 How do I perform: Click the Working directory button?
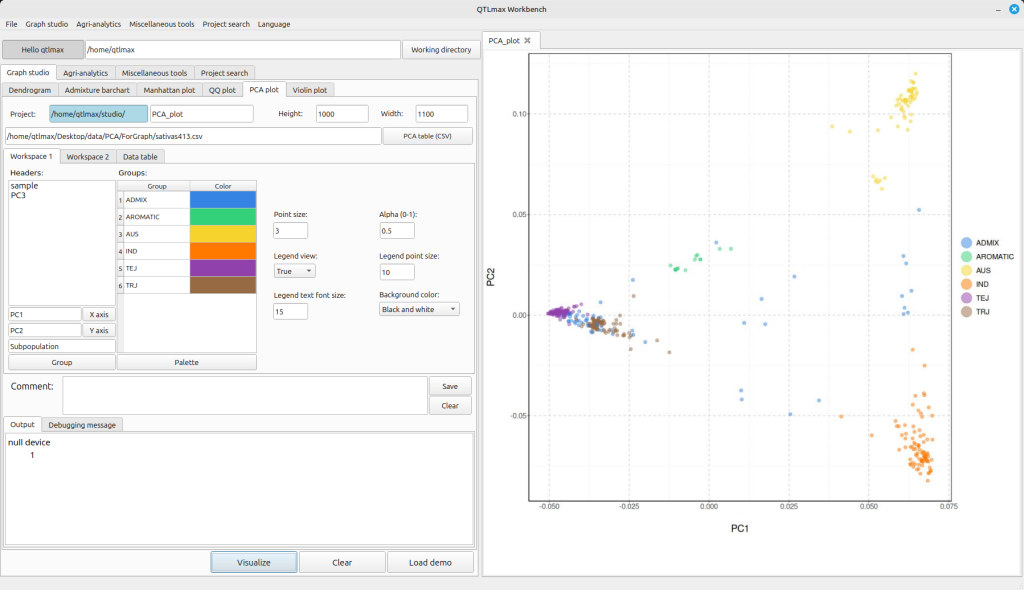point(441,49)
